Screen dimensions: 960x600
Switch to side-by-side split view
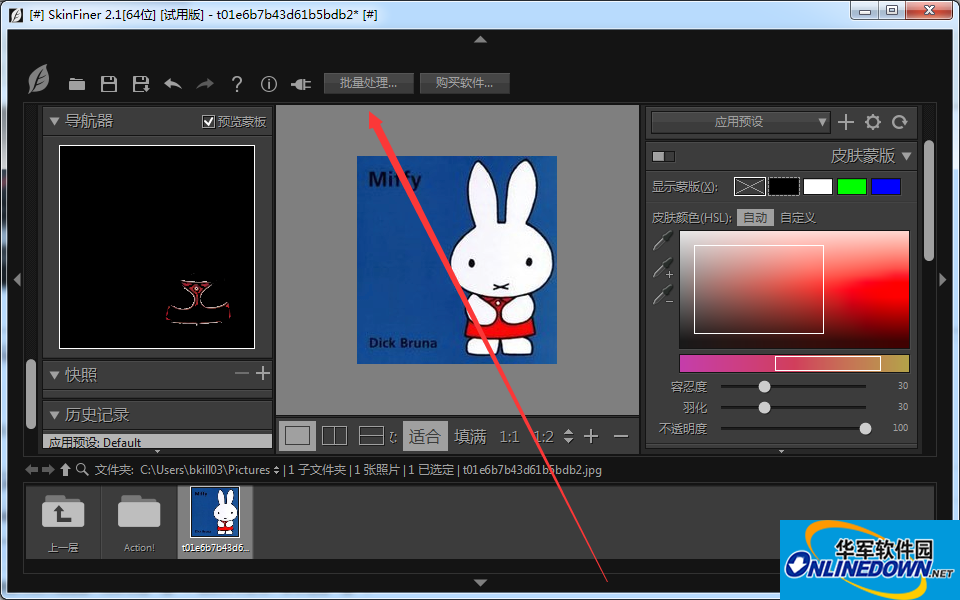(x=334, y=436)
